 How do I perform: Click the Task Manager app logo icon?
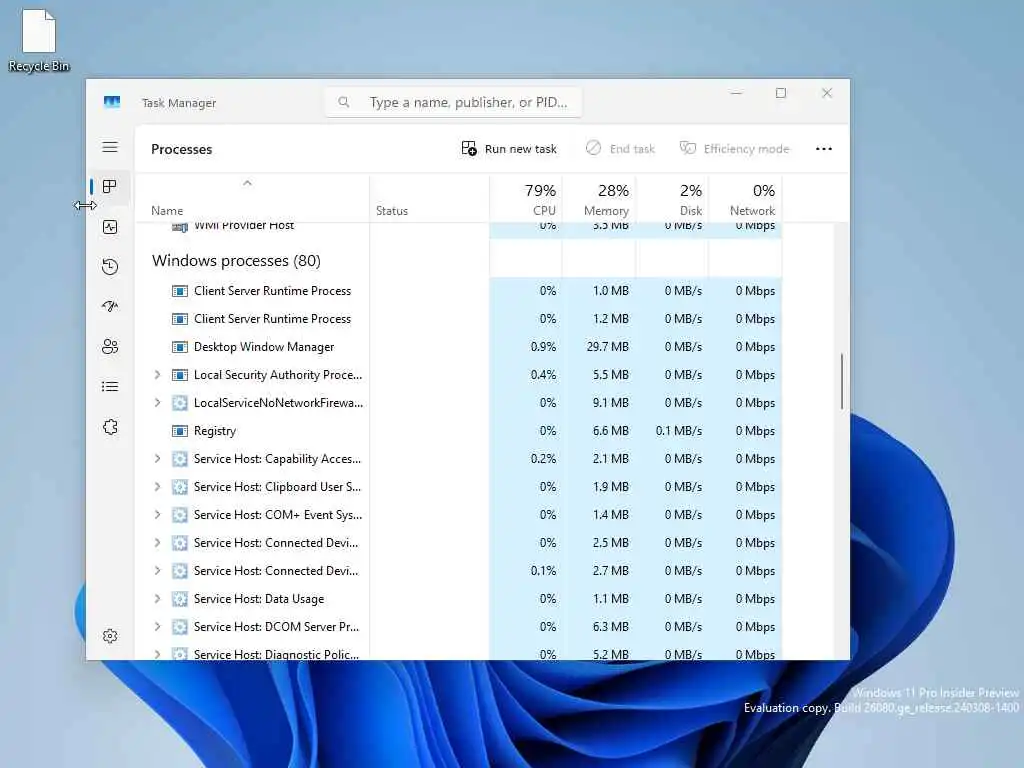(112, 102)
